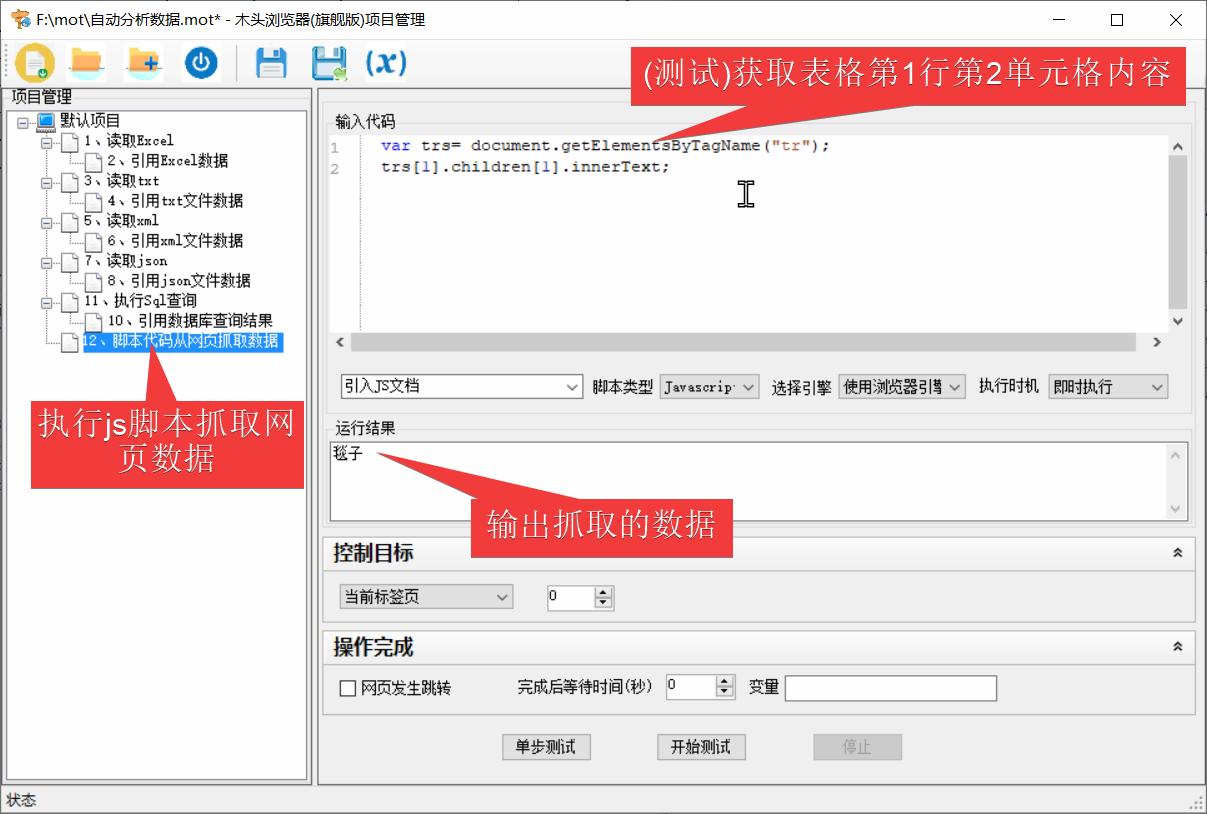Use Save As to export the project

coord(328,62)
